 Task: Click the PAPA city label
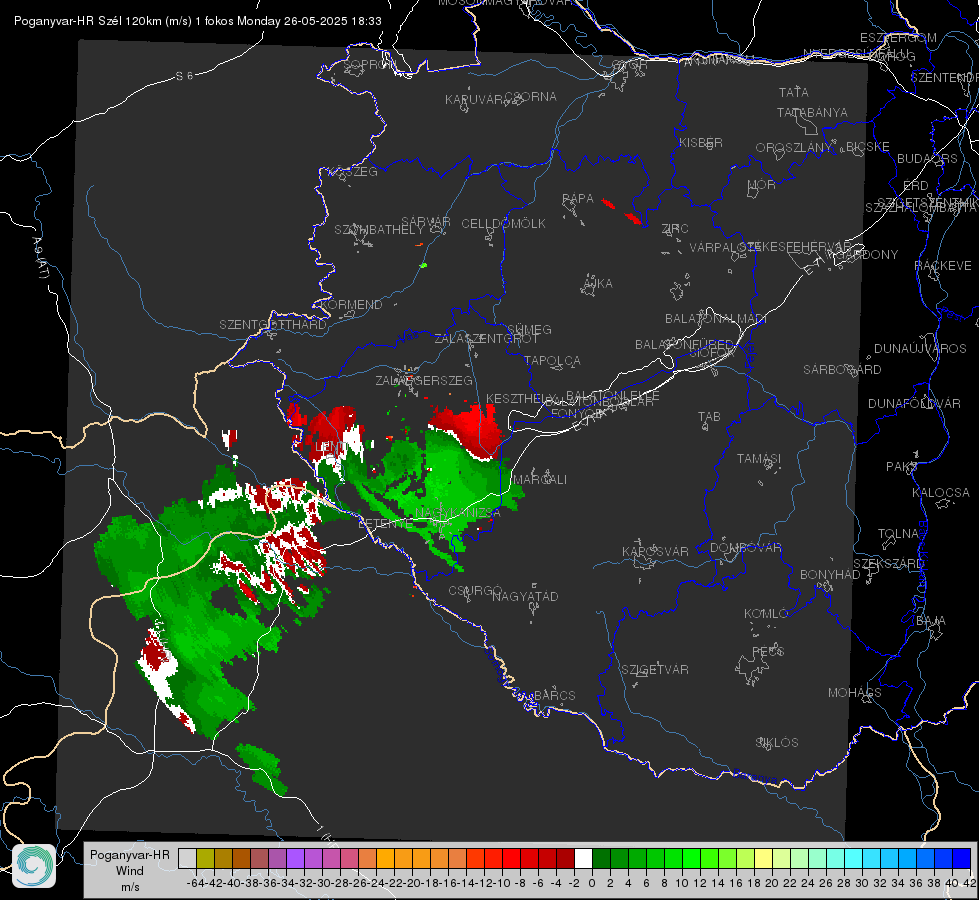point(578,199)
